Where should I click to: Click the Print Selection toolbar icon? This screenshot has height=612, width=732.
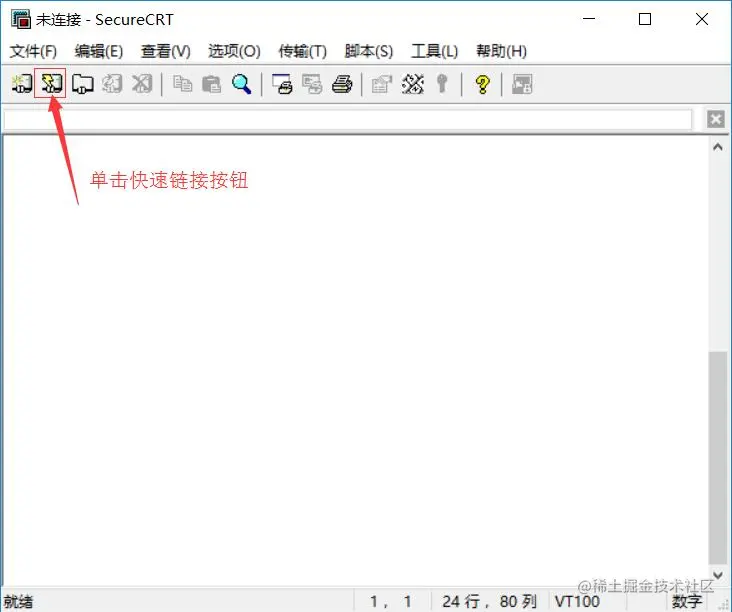[x=312, y=84]
